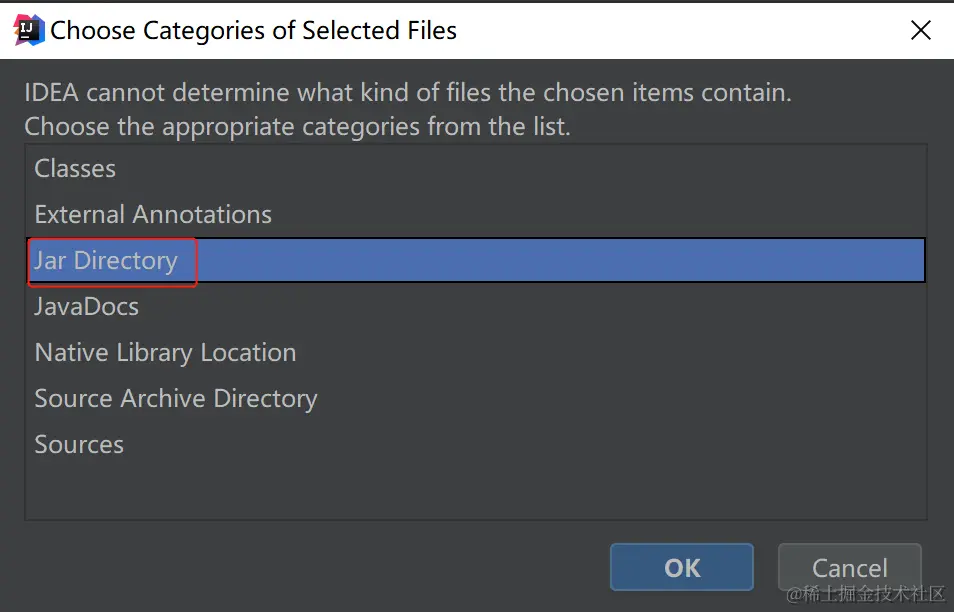The image size is (954, 612).
Task: Click the IntelliJ IDEA logo in title bar
Action: tap(29, 30)
